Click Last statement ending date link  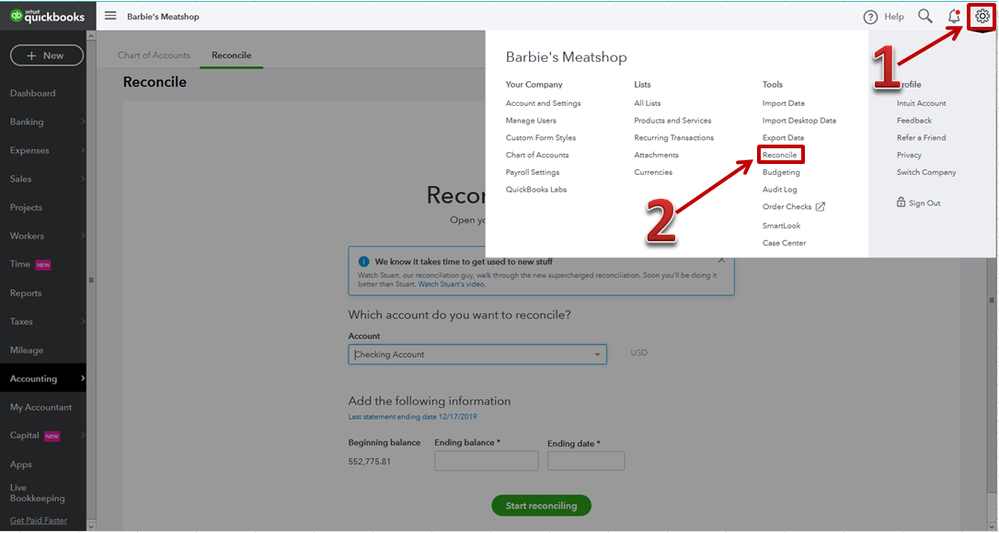[x=412, y=416]
